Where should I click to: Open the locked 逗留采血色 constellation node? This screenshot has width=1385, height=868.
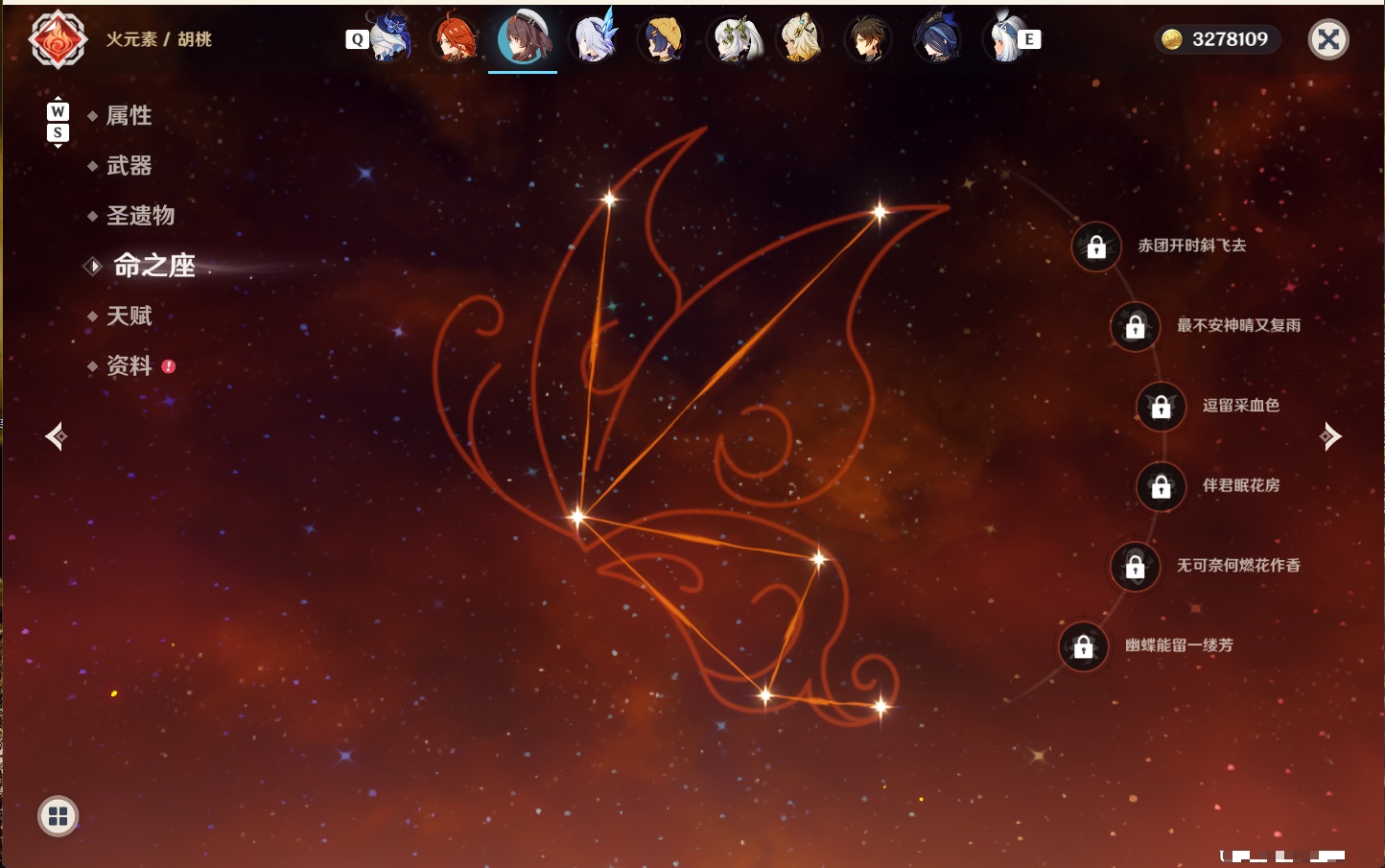coord(1161,407)
